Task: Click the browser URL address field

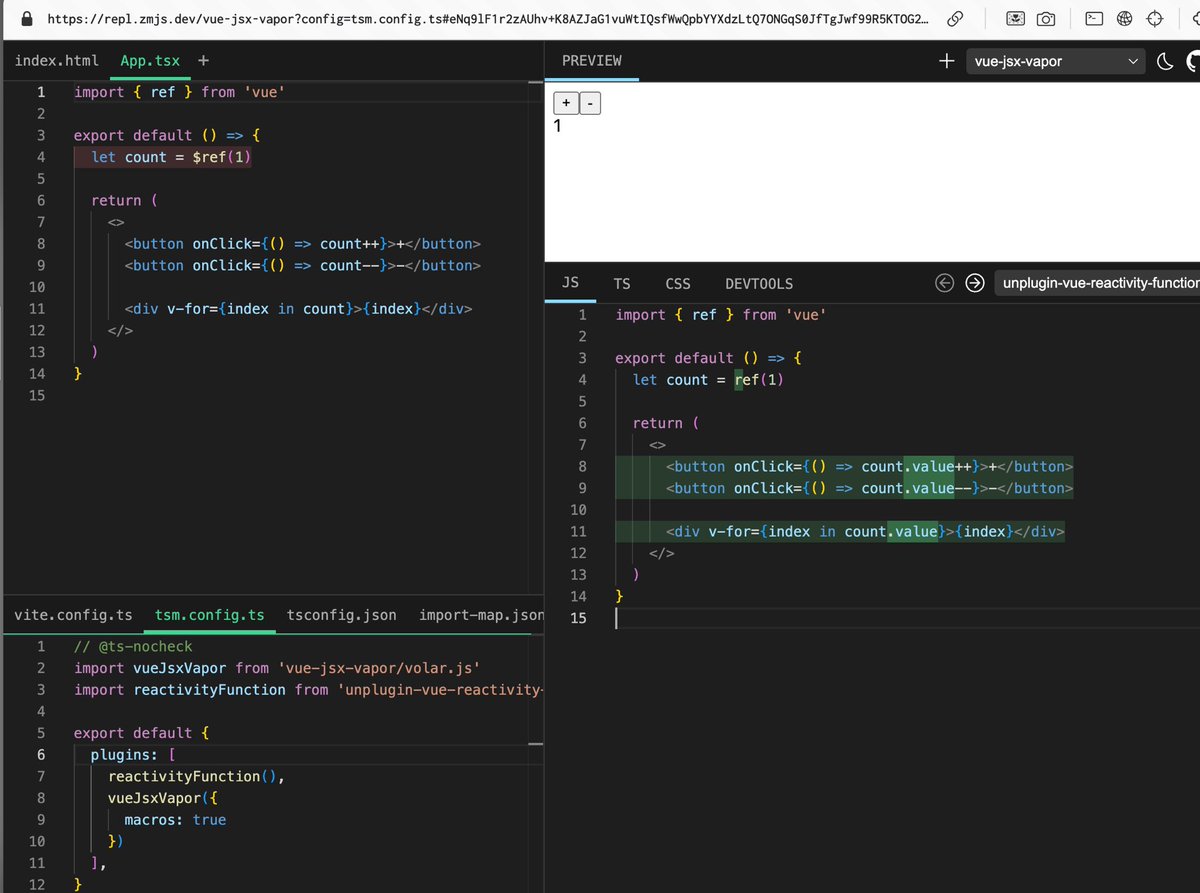Action: click(x=487, y=18)
